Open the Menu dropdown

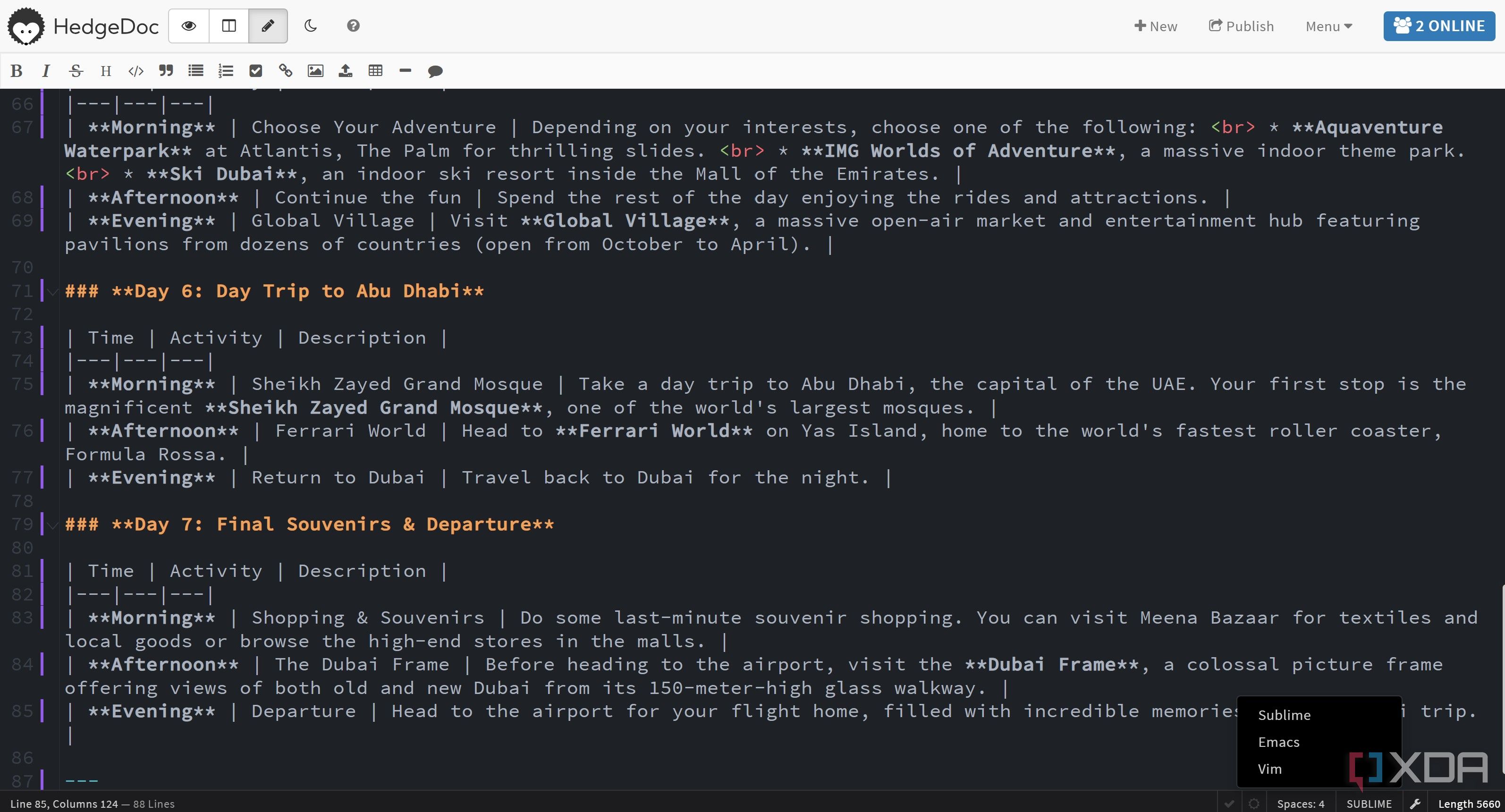coord(1329,26)
